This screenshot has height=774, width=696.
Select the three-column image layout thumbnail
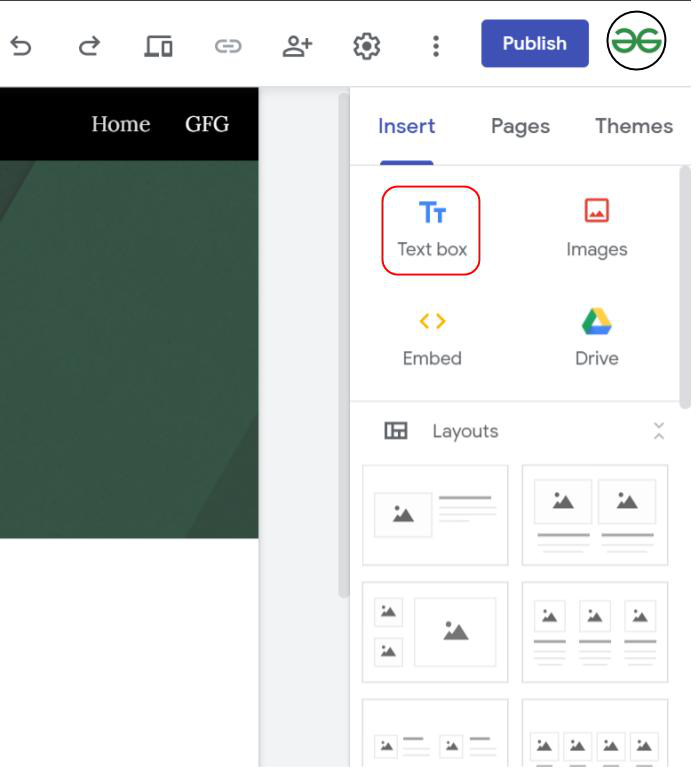(595, 632)
